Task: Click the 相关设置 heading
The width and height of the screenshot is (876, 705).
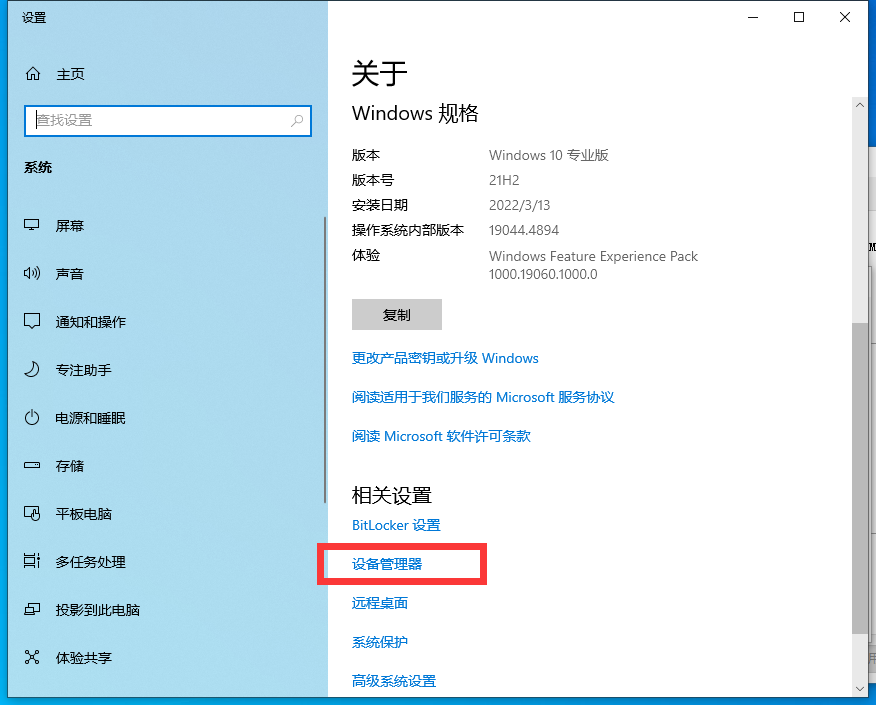Action: 392,496
